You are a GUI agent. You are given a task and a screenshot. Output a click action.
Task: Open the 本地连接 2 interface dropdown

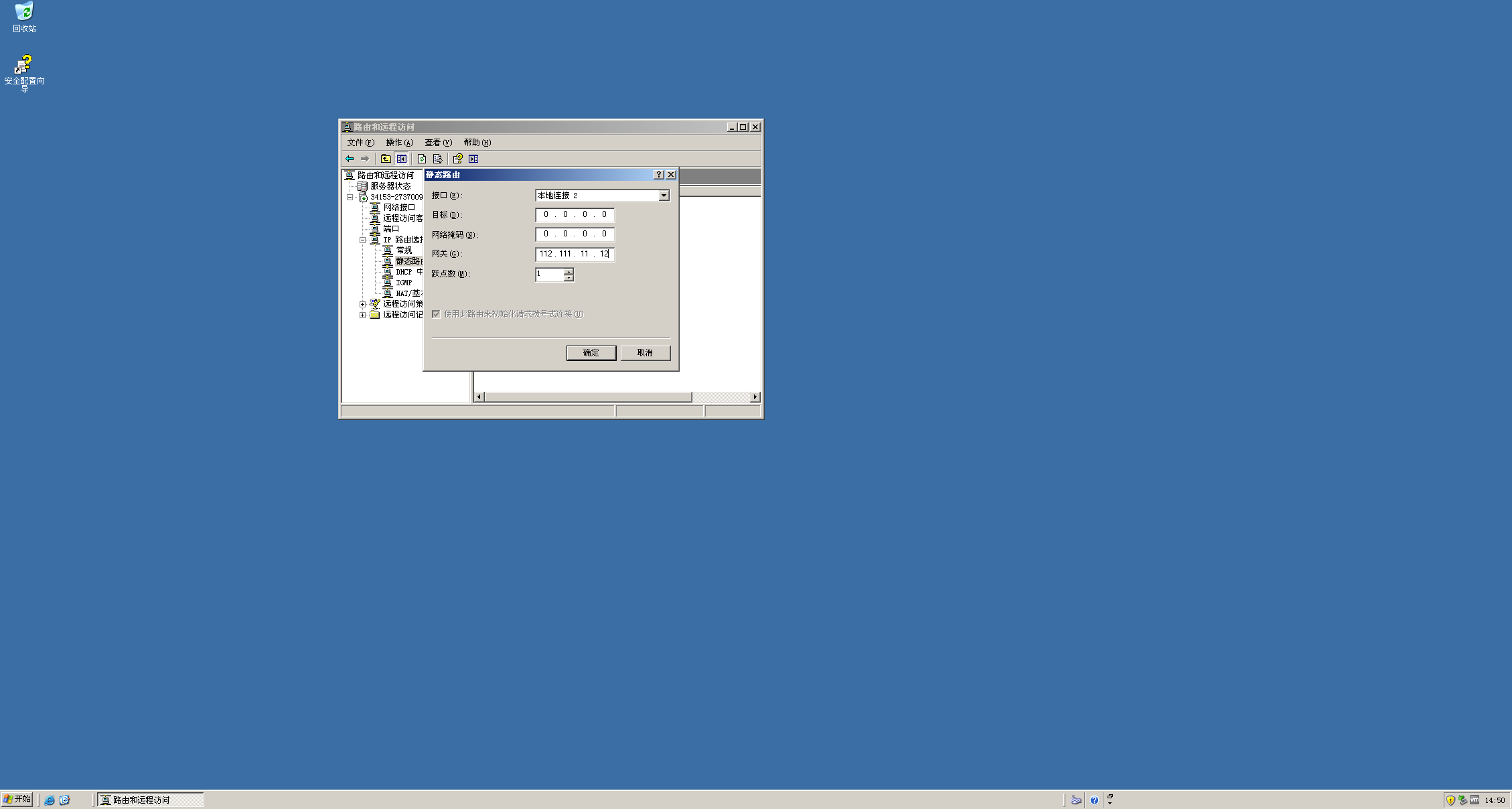(x=664, y=196)
